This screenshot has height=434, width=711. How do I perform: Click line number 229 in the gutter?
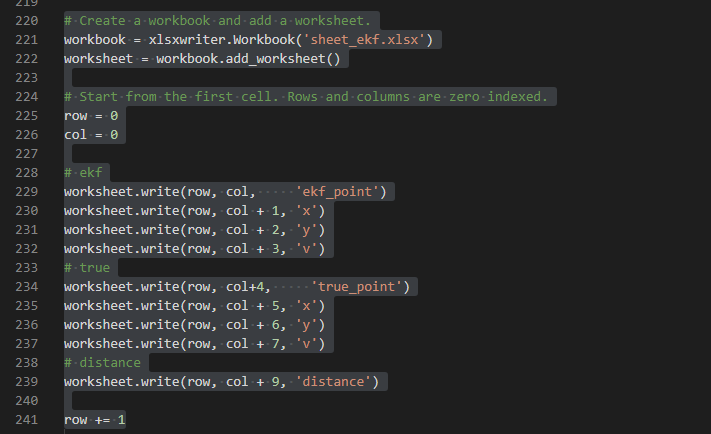(27, 192)
